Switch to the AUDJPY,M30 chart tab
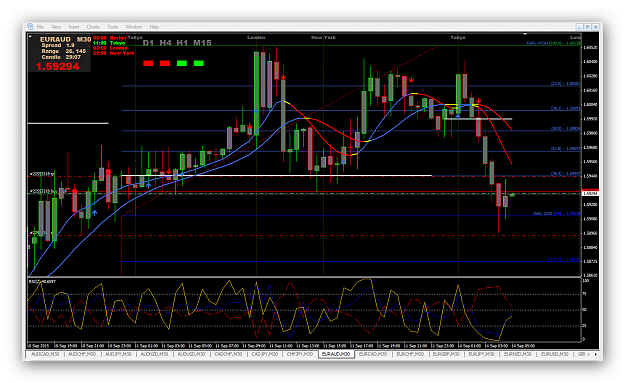This screenshot has width=625, height=383. 118,354
